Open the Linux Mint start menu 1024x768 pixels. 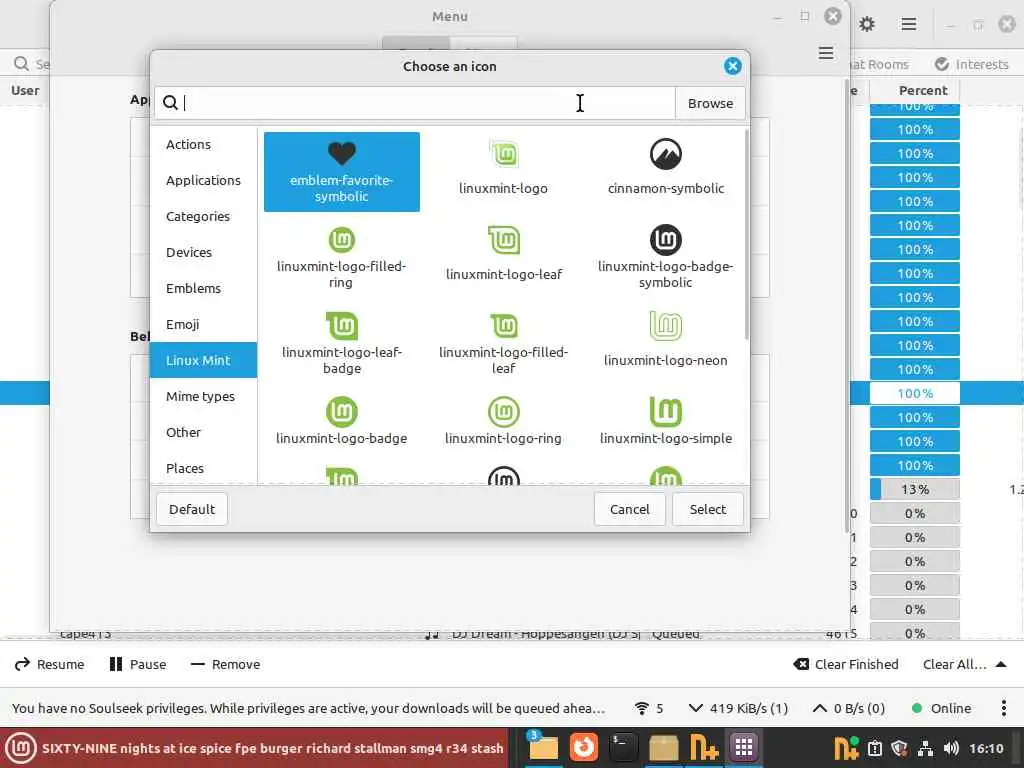pyautogui.click(x=20, y=748)
